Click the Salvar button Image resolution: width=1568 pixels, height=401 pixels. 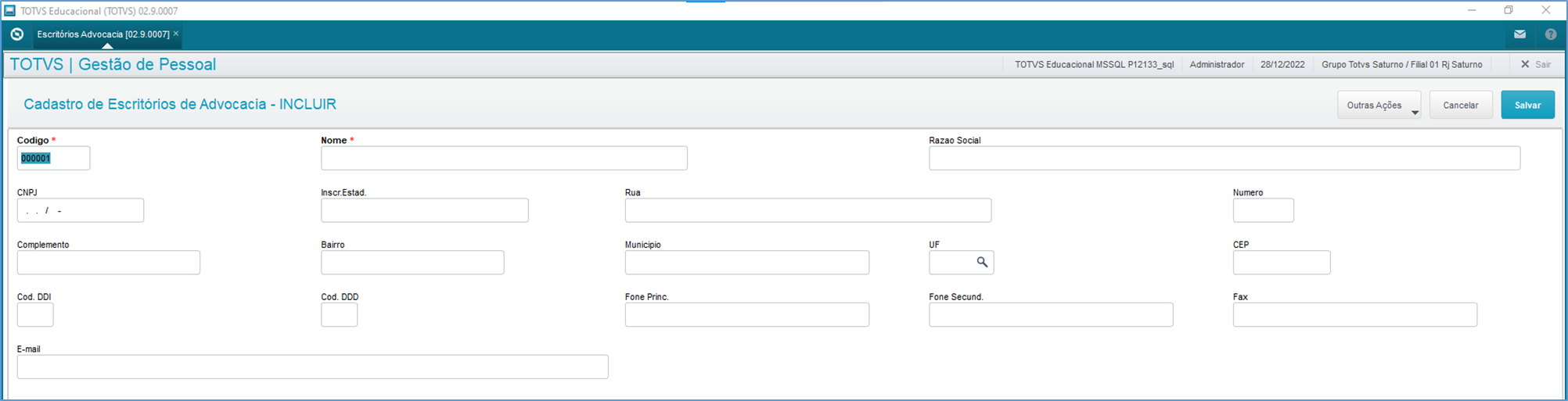click(1527, 106)
